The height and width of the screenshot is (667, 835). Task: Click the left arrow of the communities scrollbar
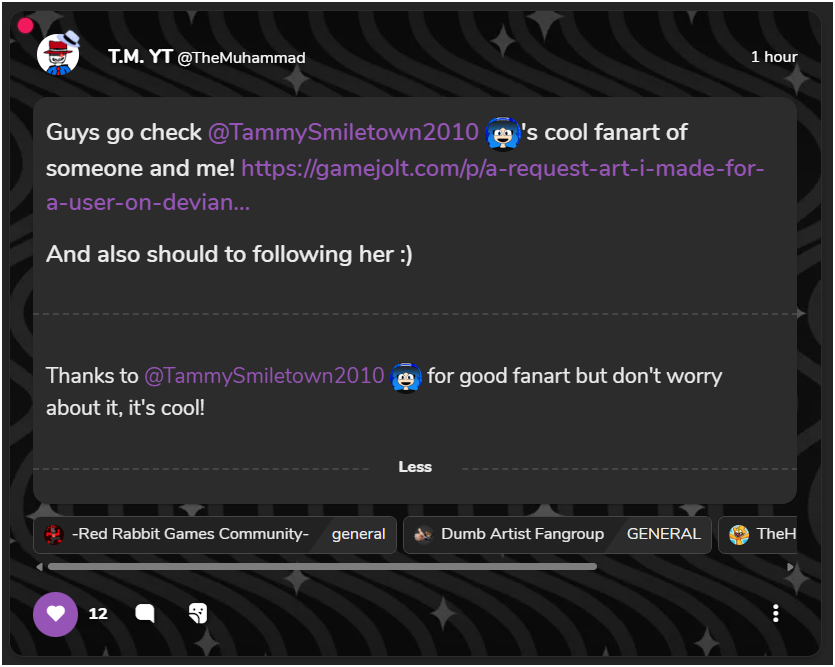[40, 566]
